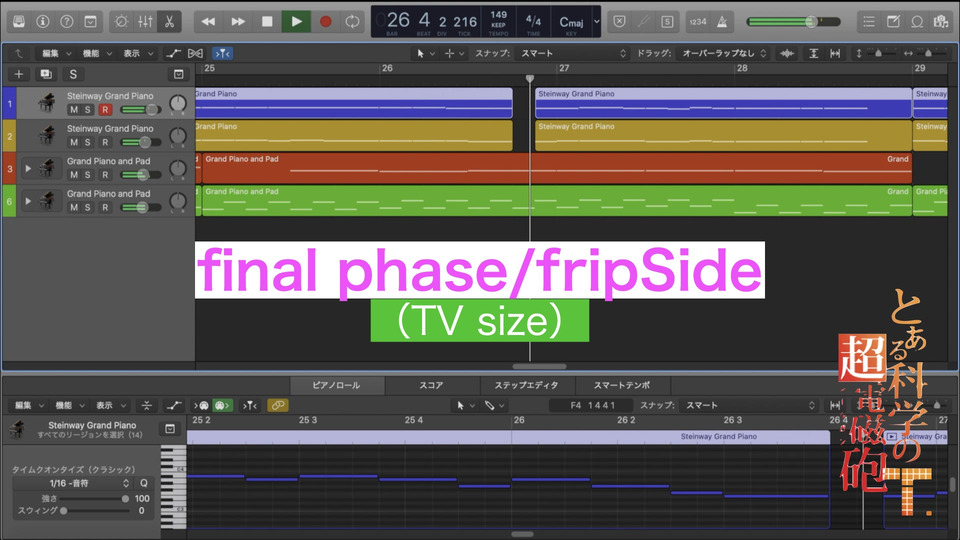The width and height of the screenshot is (960, 540).
Task: Open tracks area secondary tool dropdown
Action: (x=454, y=53)
